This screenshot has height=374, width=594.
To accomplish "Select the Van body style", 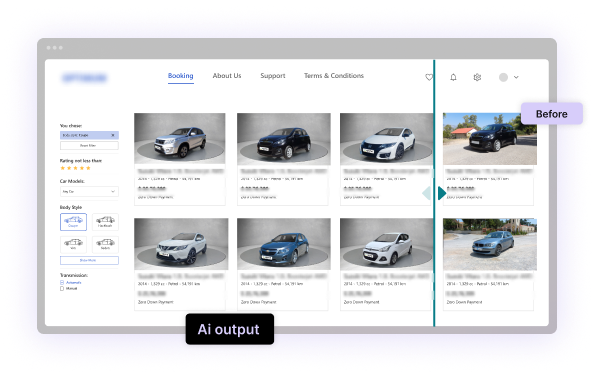I will 73,244.
